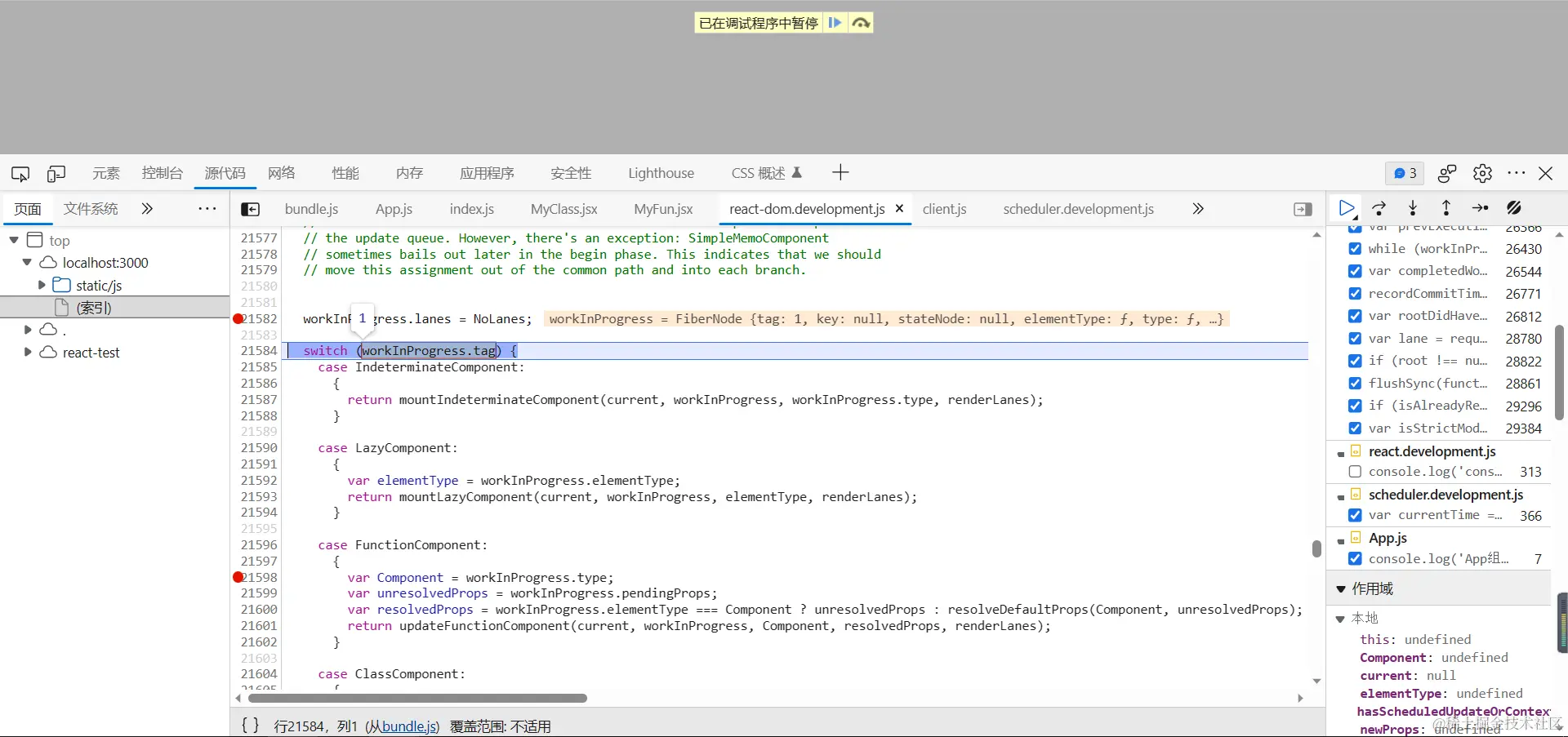This screenshot has width=1568, height=737.
Task: Click the Step button in debugger toolbar
Action: (x=1480, y=208)
